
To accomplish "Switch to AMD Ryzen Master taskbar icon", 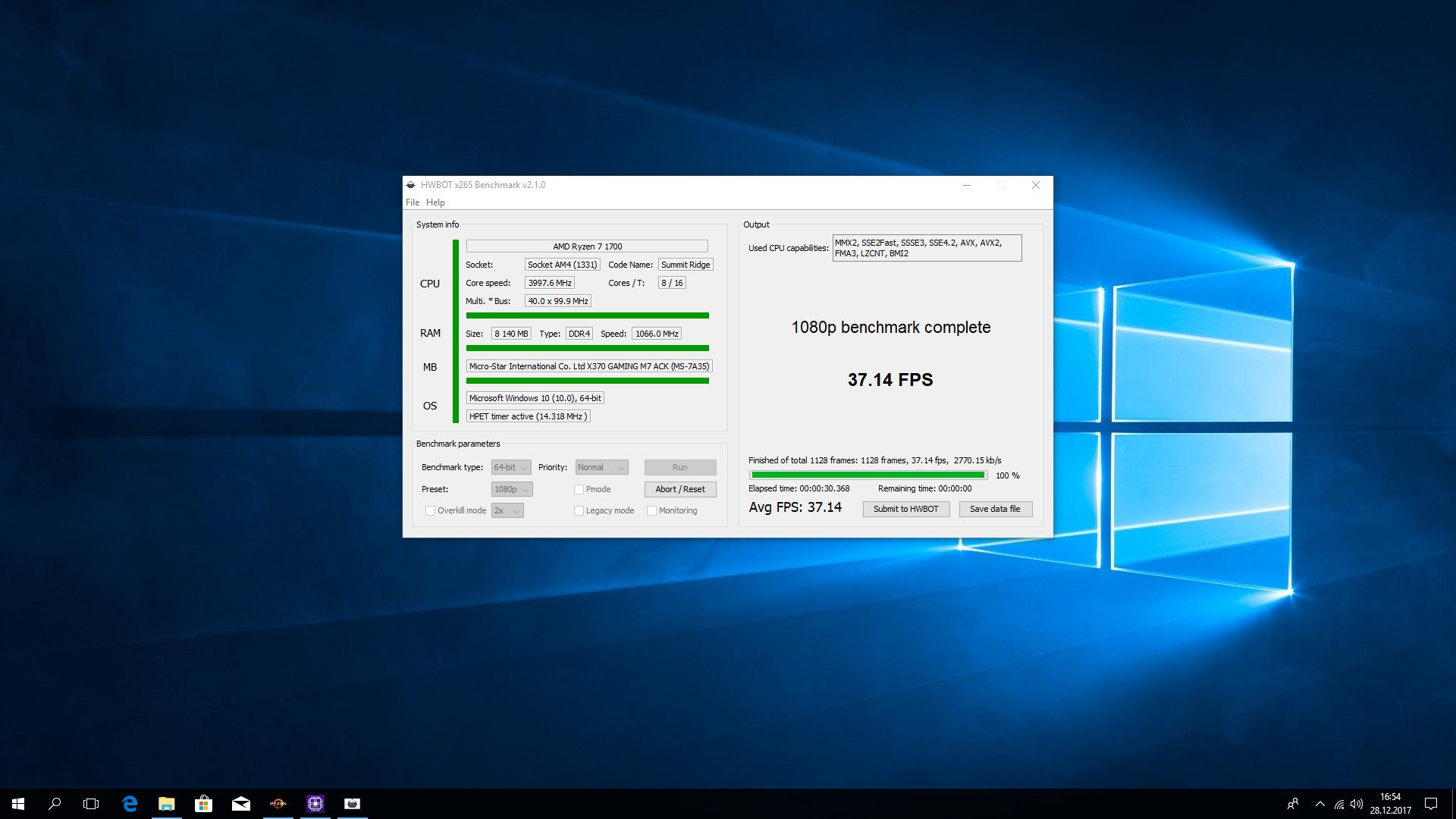I will pos(278,804).
